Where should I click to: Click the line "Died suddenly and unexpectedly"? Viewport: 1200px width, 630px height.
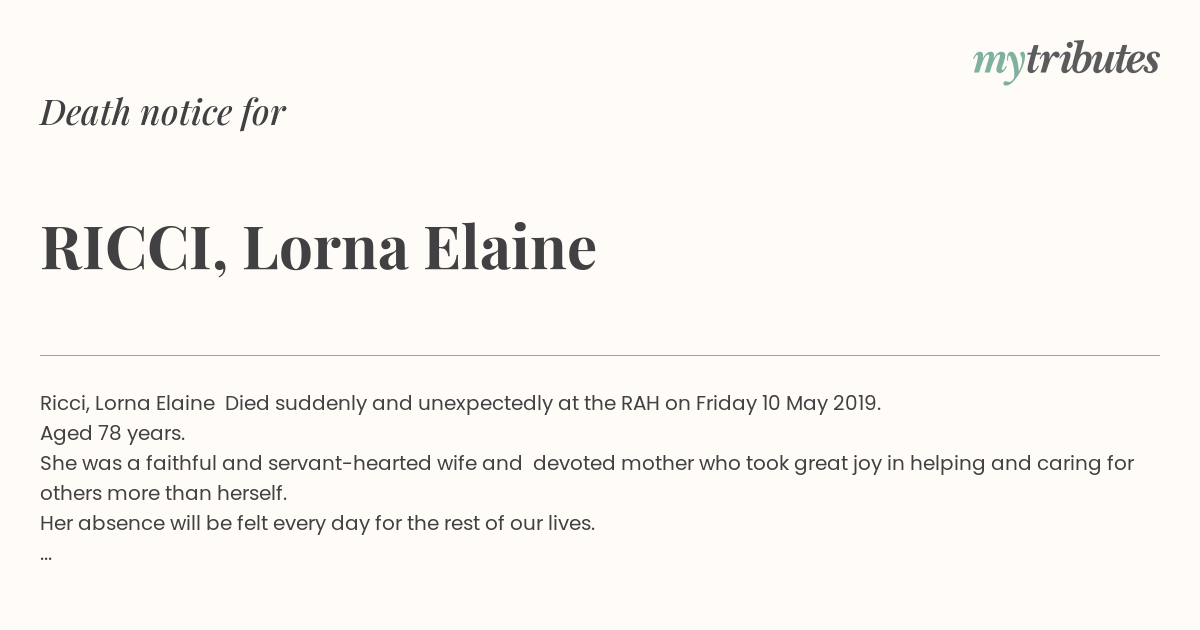pyautogui.click(x=387, y=404)
